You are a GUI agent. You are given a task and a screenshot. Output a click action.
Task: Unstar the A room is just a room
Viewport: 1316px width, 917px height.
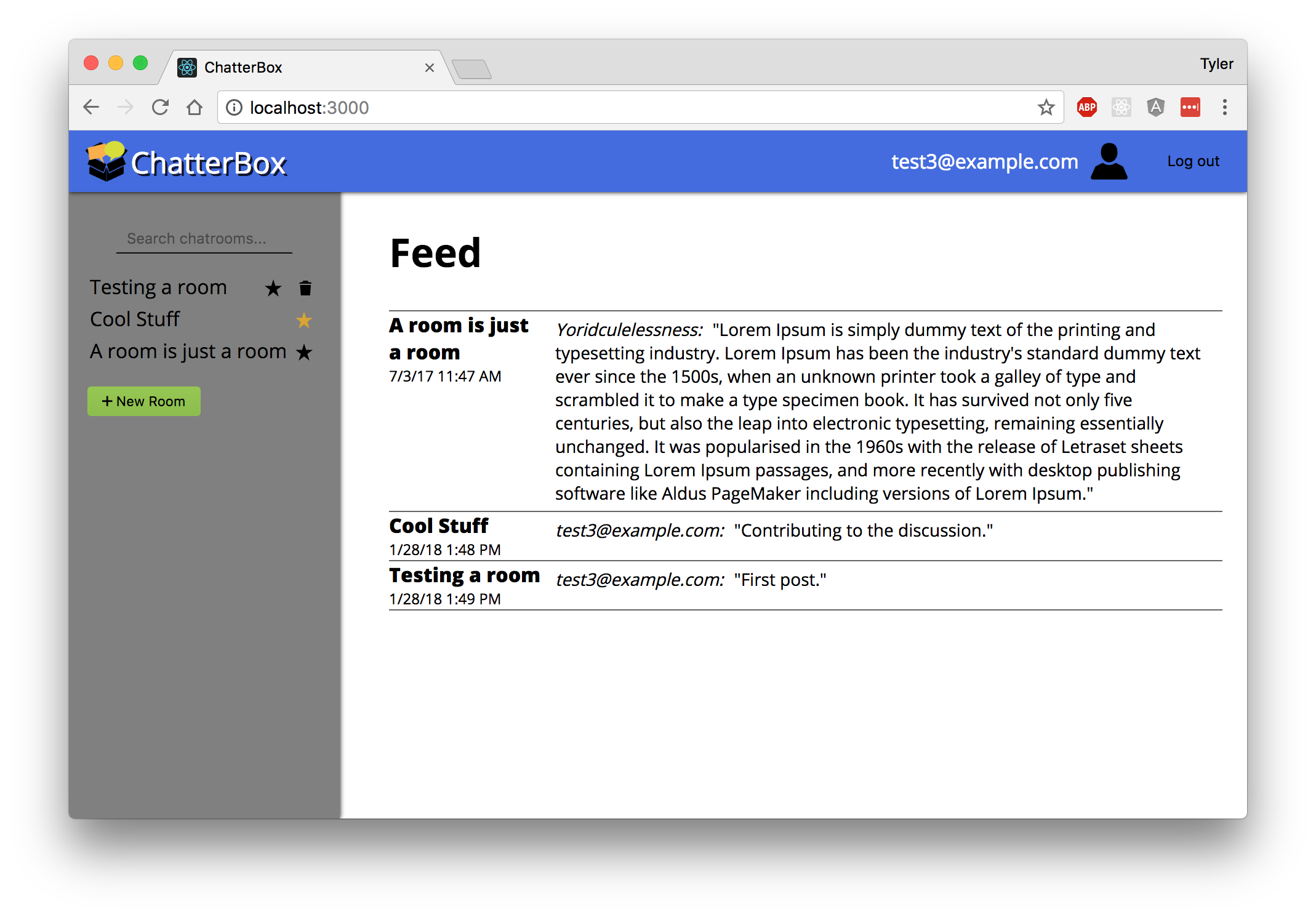[304, 352]
